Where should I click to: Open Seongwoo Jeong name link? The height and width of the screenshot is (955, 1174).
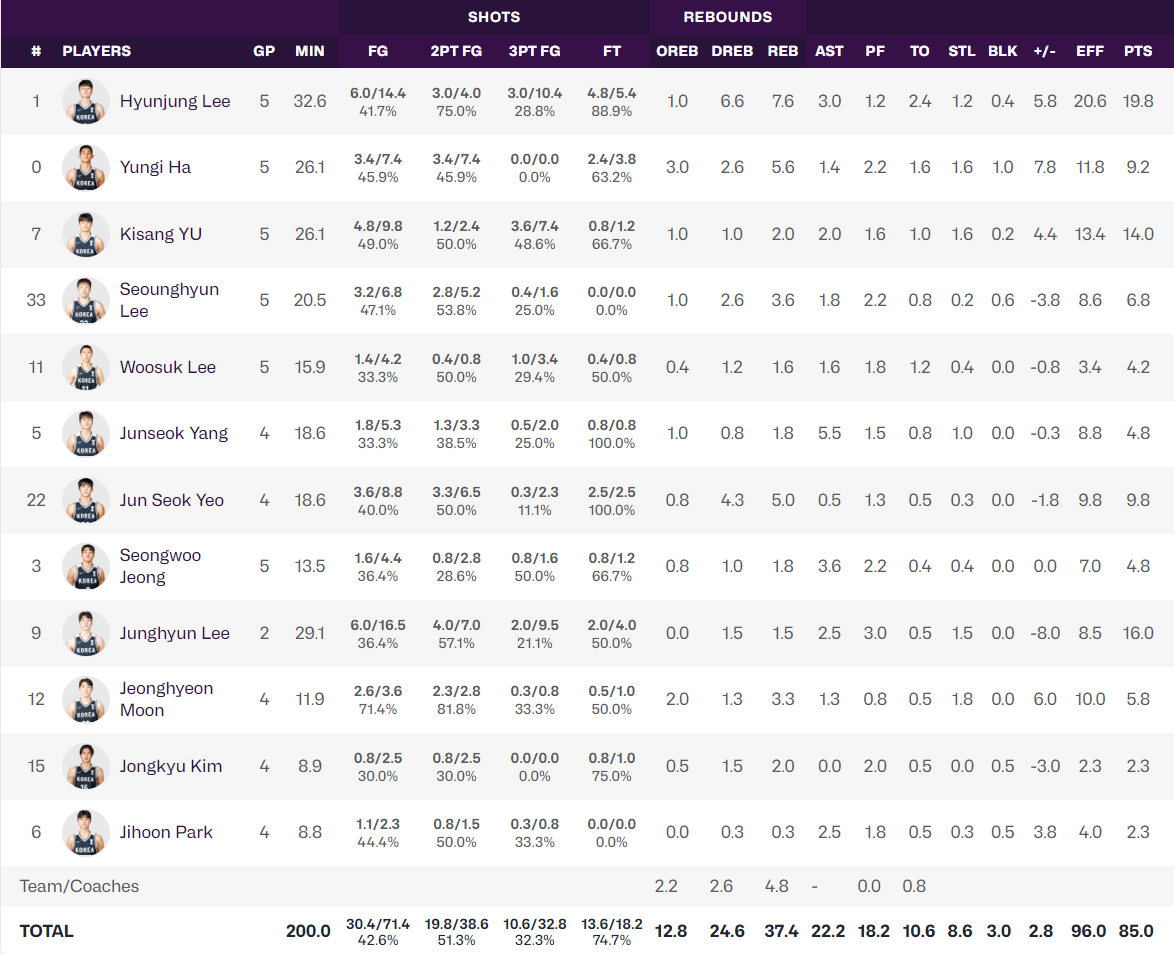(160, 566)
